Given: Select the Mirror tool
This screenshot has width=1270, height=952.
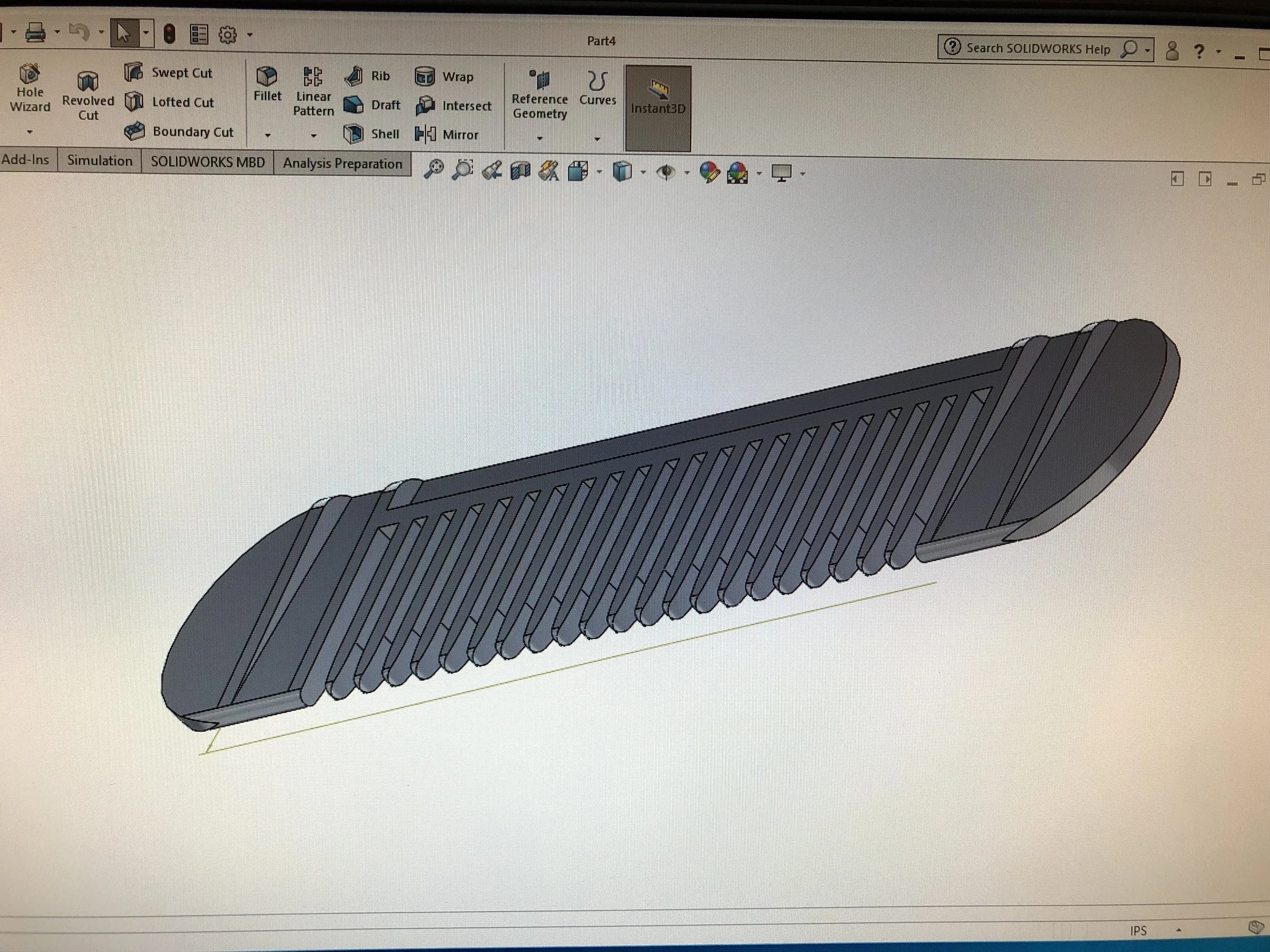Looking at the screenshot, I should pos(425,135).
